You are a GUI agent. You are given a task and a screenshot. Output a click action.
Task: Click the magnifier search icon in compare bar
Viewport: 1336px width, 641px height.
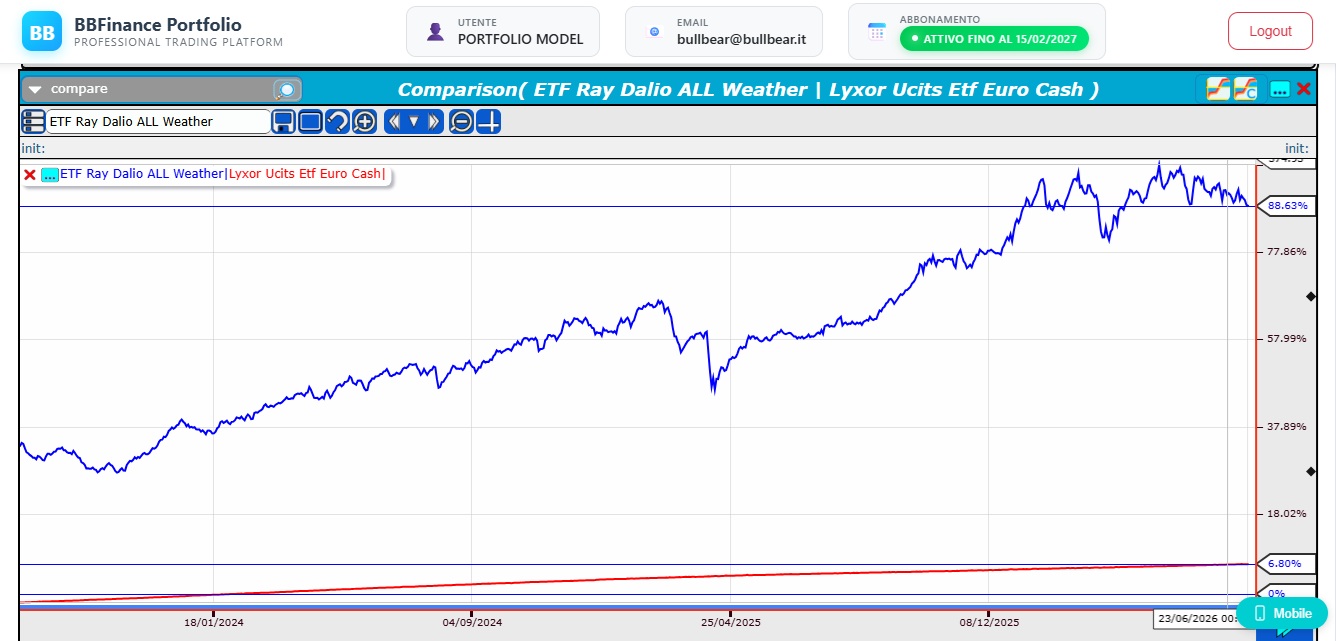(x=287, y=90)
